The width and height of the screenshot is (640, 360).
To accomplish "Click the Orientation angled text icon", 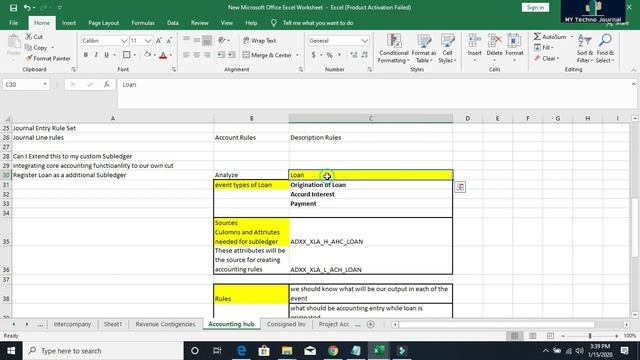I will [x=222, y=40].
